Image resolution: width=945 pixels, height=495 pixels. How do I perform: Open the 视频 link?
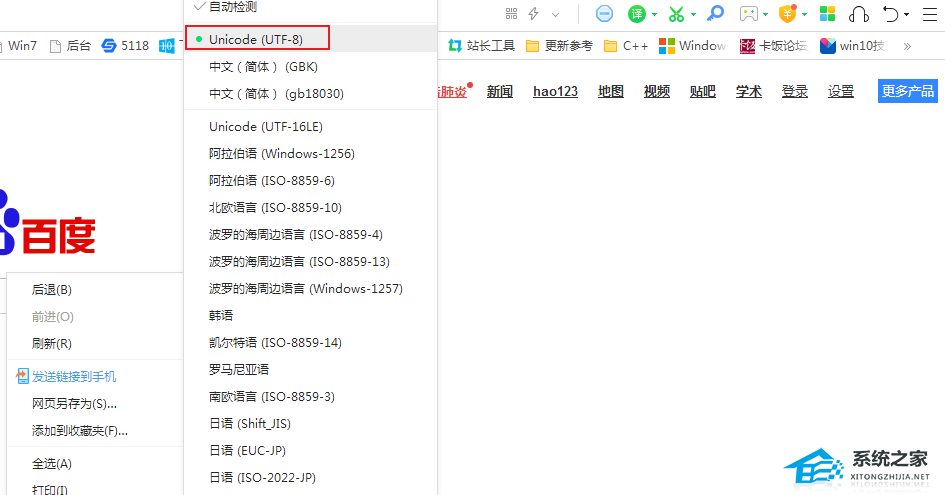click(656, 92)
